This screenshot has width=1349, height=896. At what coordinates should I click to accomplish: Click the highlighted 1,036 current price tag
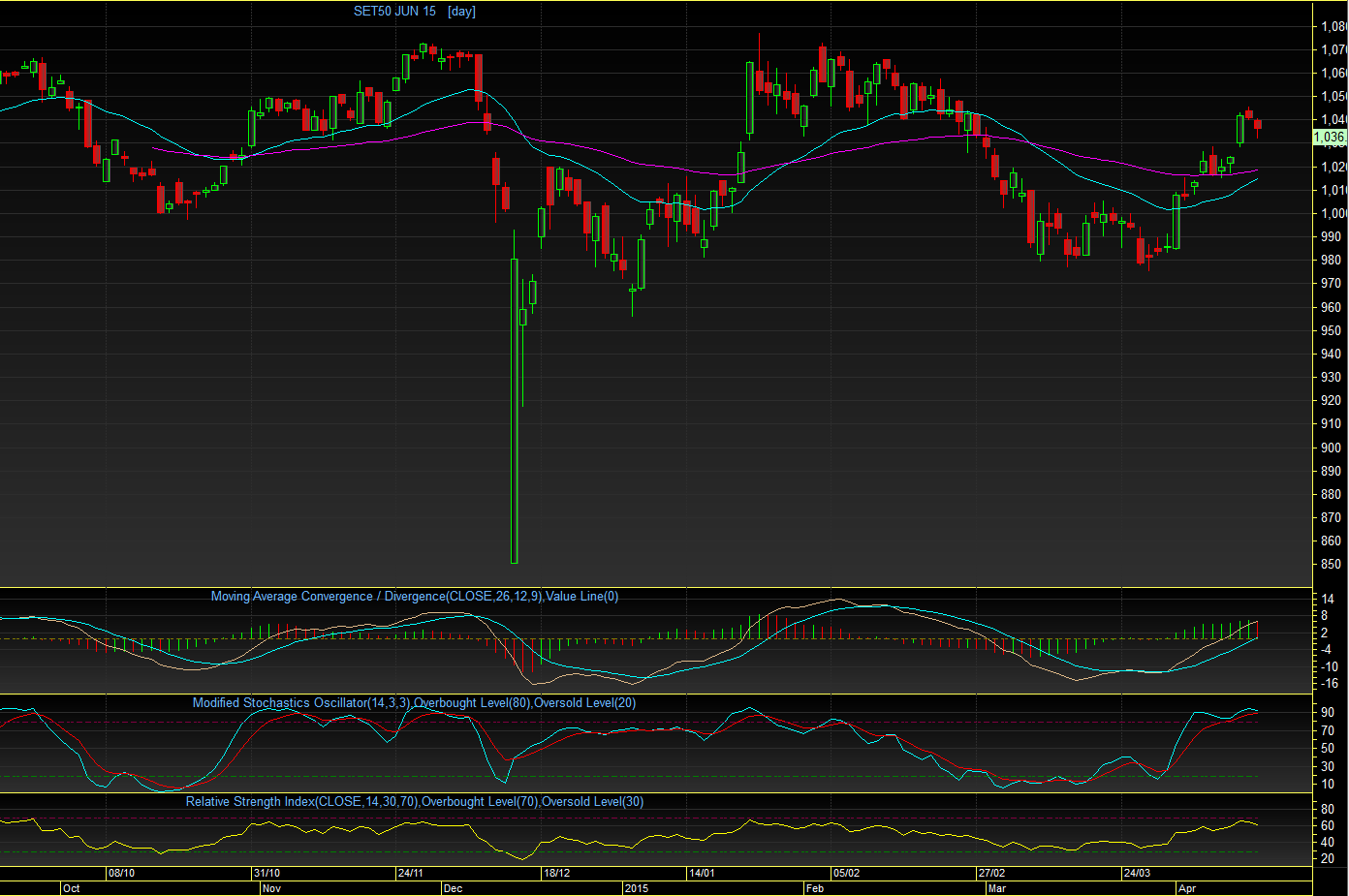pos(1330,138)
